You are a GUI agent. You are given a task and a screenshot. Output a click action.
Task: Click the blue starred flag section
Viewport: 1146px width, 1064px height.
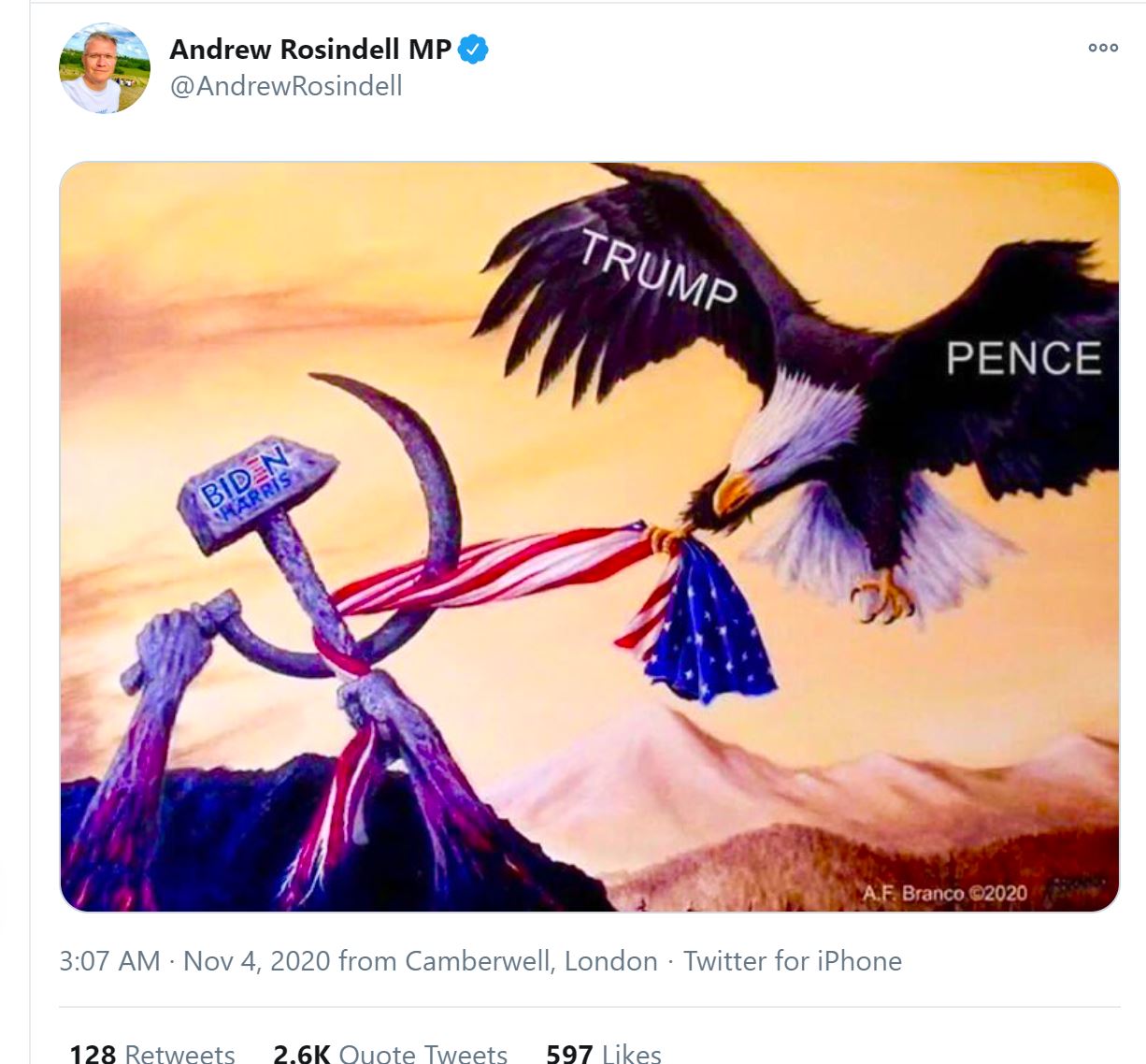click(x=710, y=625)
